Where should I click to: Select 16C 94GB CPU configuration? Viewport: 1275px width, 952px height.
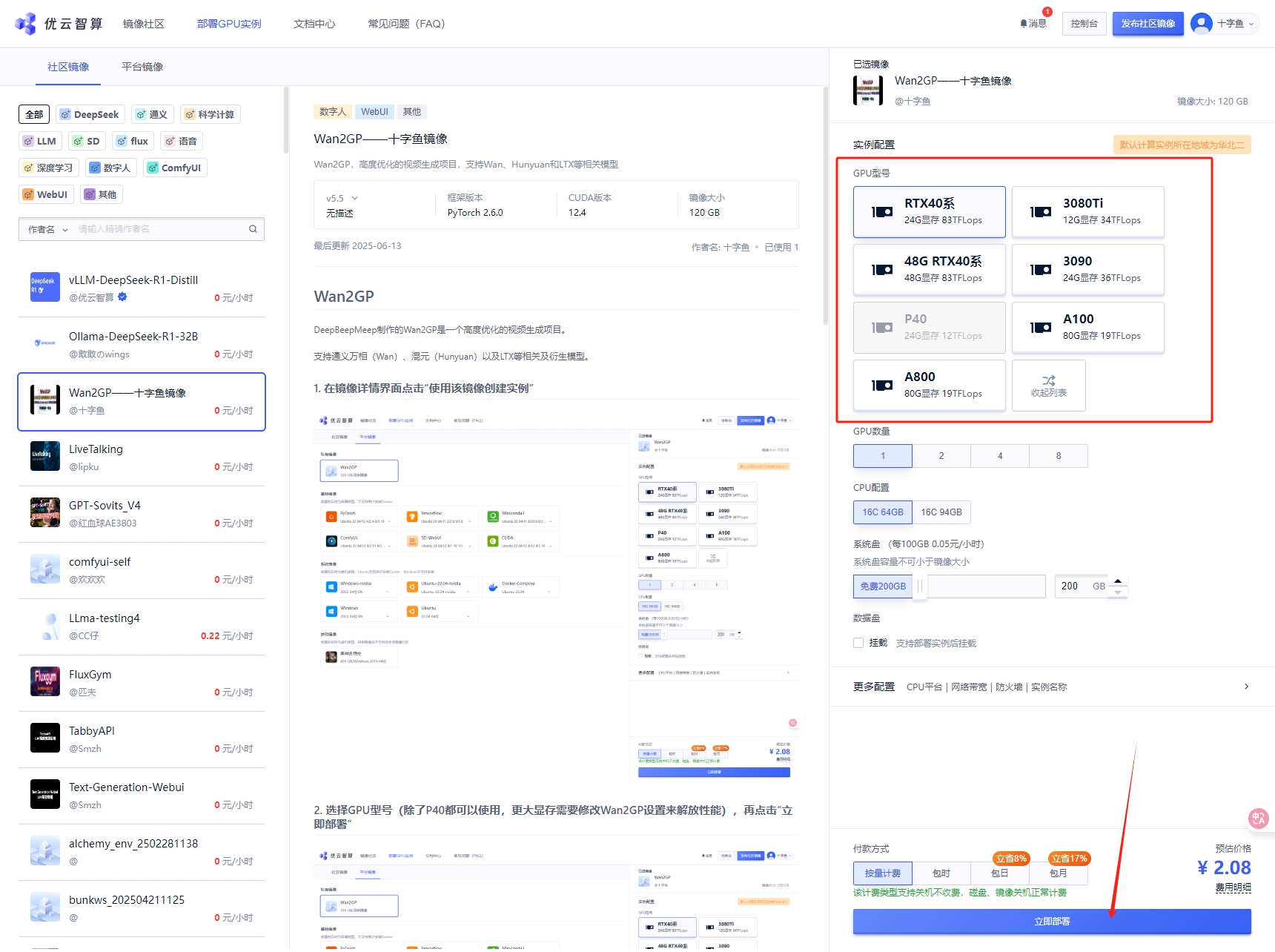coord(941,512)
